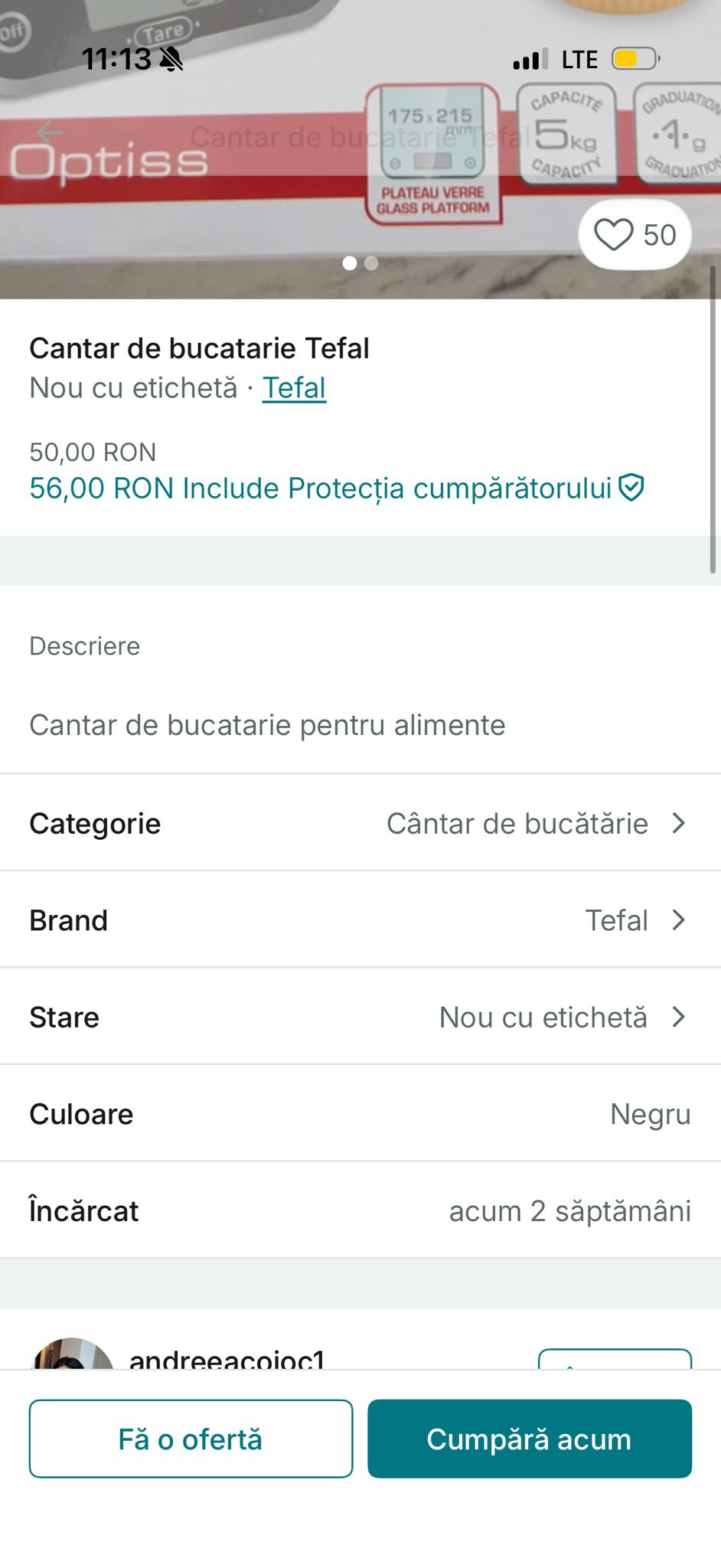Select the Încărcat row
The width and height of the screenshot is (721, 1568).
click(360, 1210)
